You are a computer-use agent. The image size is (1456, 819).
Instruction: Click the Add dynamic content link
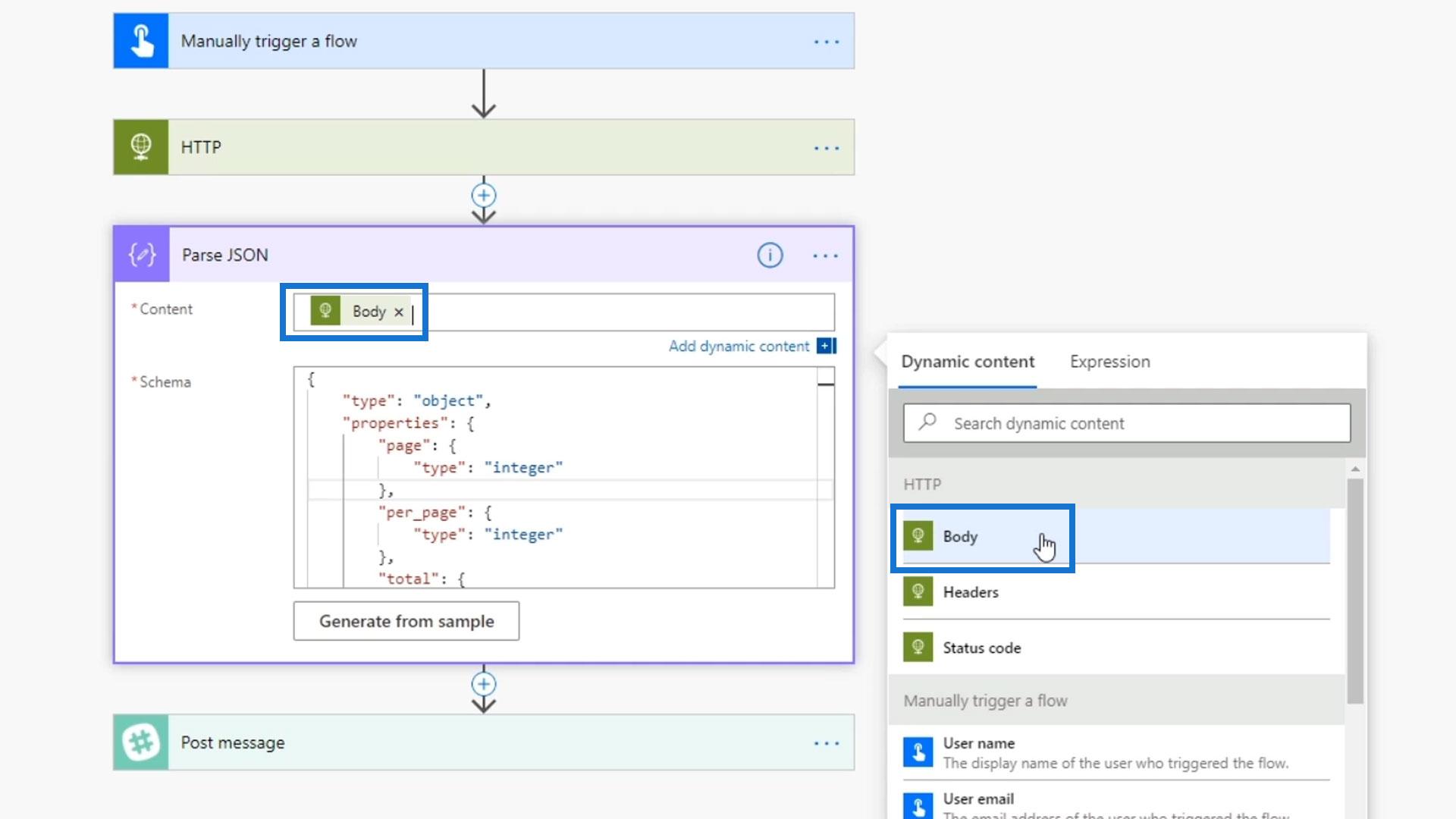(739, 347)
